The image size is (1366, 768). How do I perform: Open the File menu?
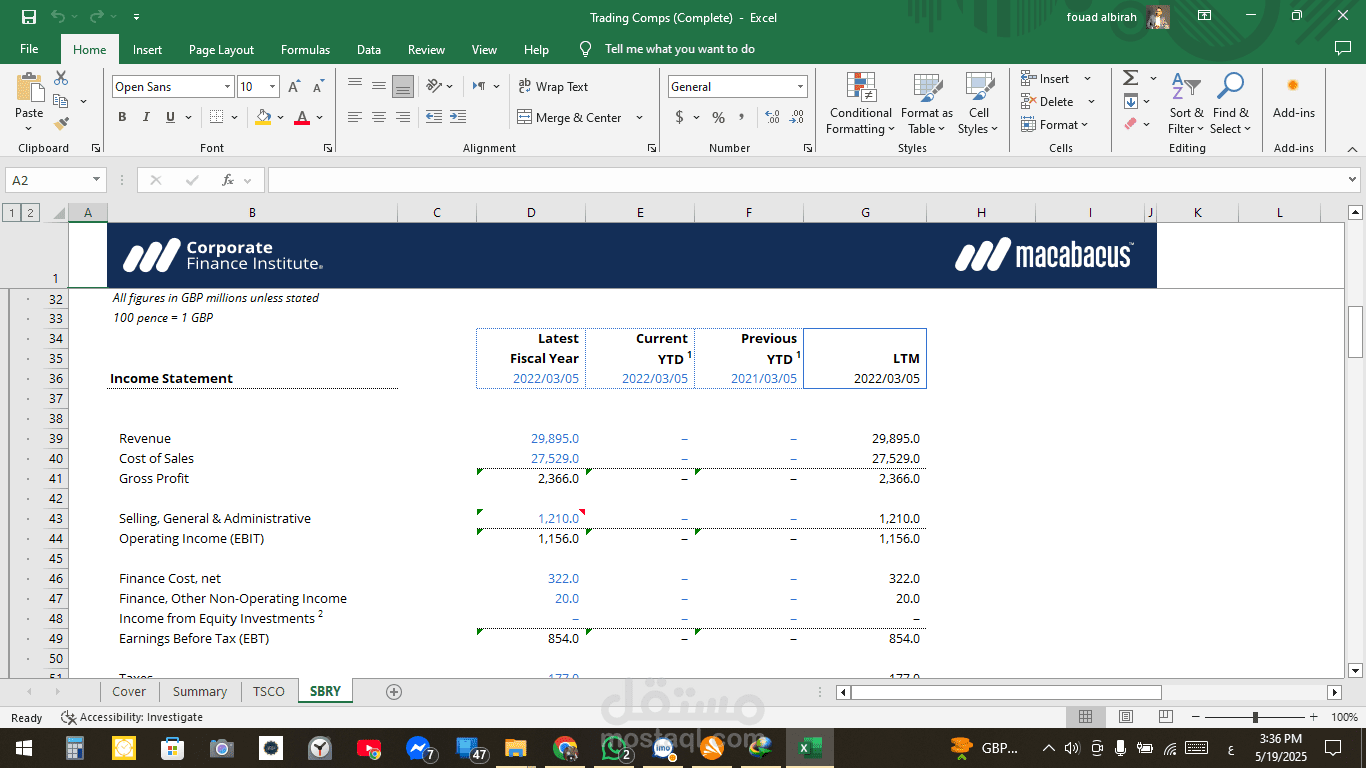point(29,49)
